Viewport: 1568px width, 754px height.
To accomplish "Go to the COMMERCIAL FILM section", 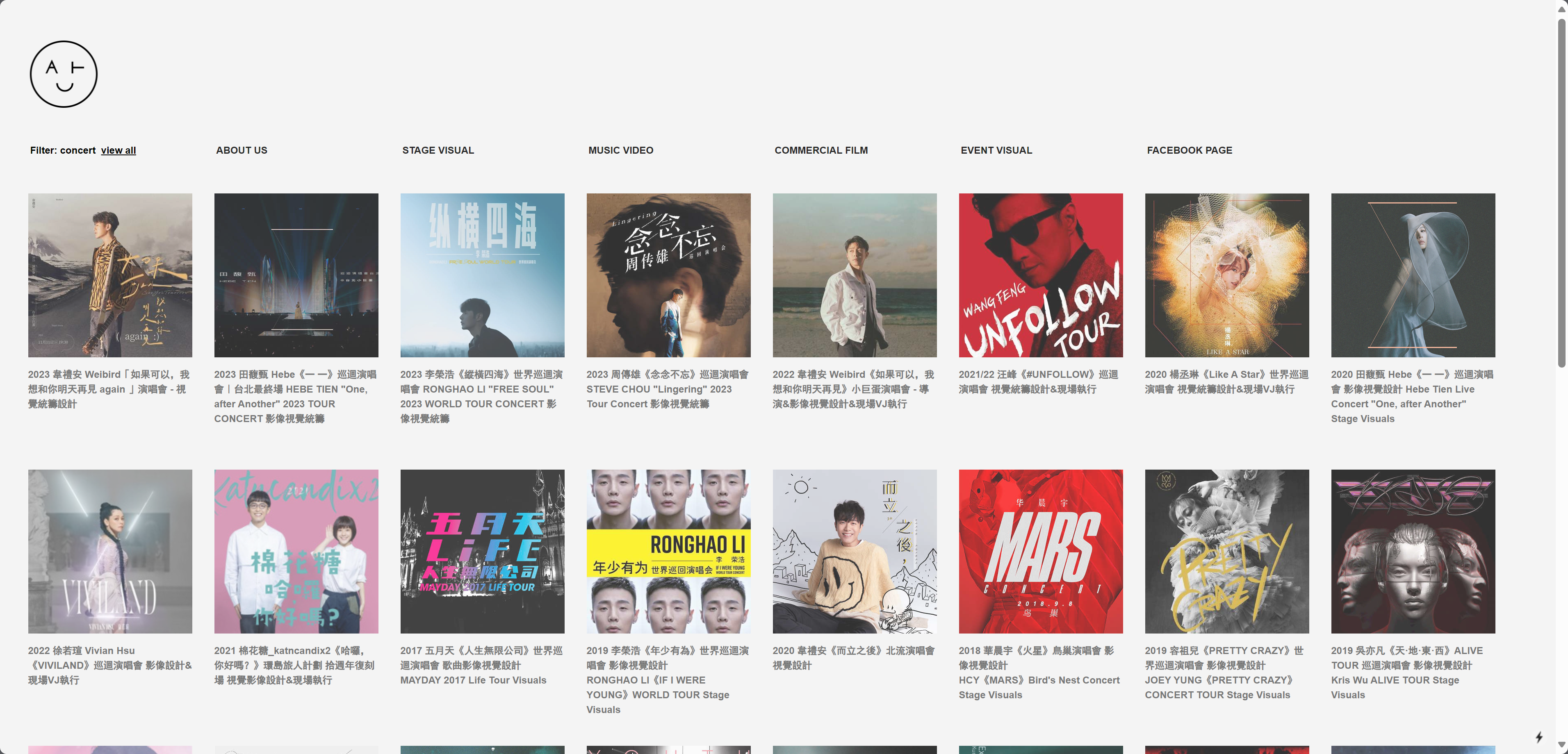I will pos(820,150).
